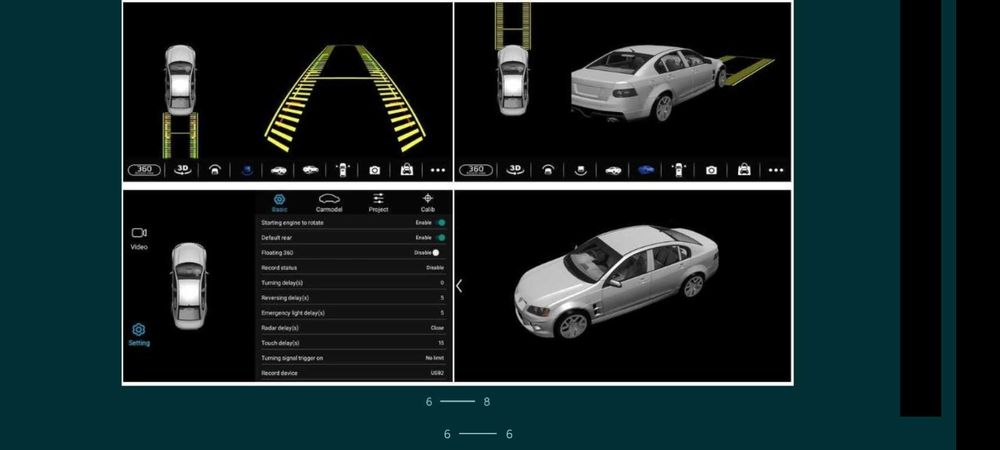Click the first car side view icon in the left panel toolbar
Image resolution: width=1000 pixels, height=450 pixels.
pyautogui.click(x=279, y=170)
